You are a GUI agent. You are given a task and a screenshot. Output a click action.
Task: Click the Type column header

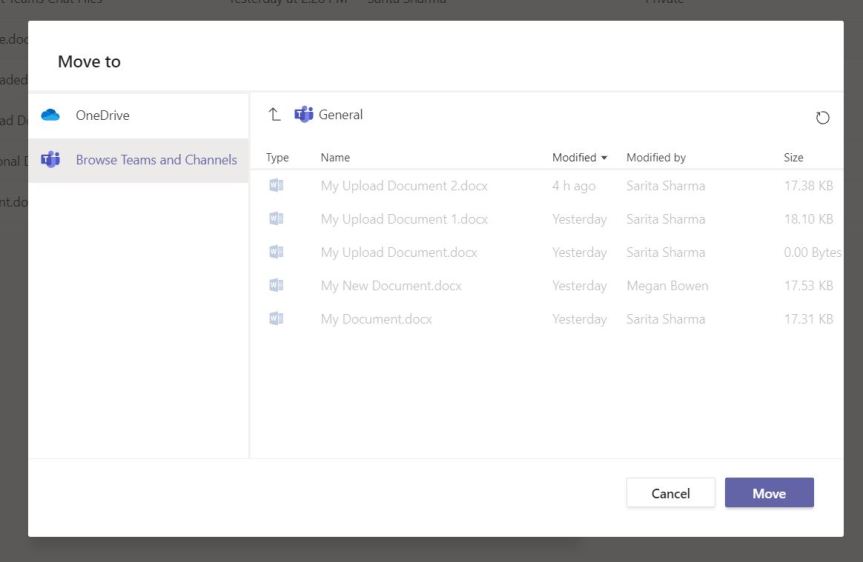pyautogui.click(x=277, y=158)
